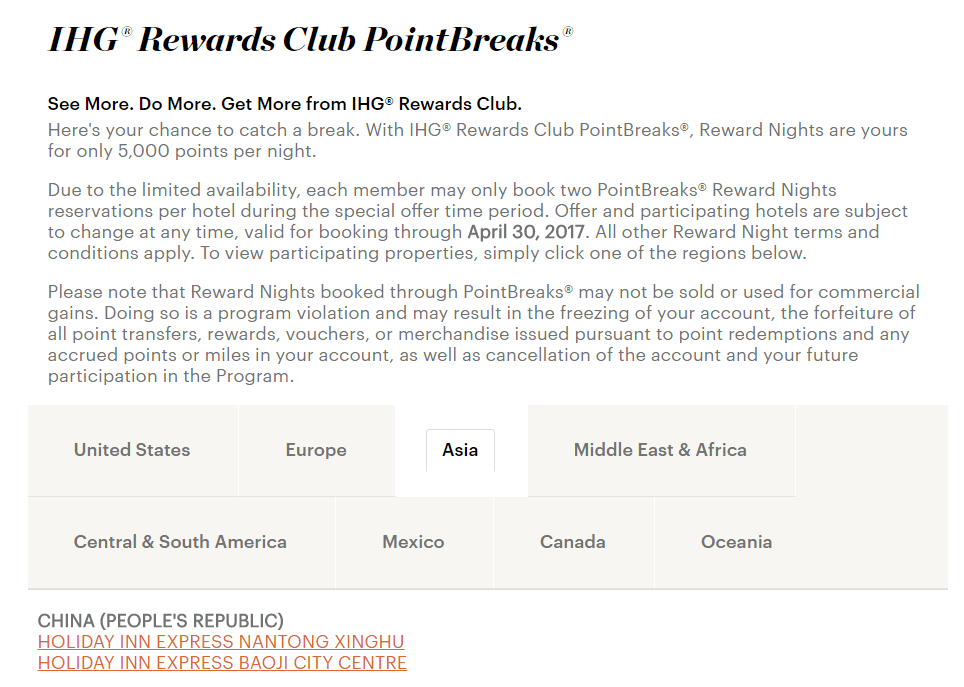Click the CHINA (PEOPLE'S REPUBLIC) country heading

point(160,621)
